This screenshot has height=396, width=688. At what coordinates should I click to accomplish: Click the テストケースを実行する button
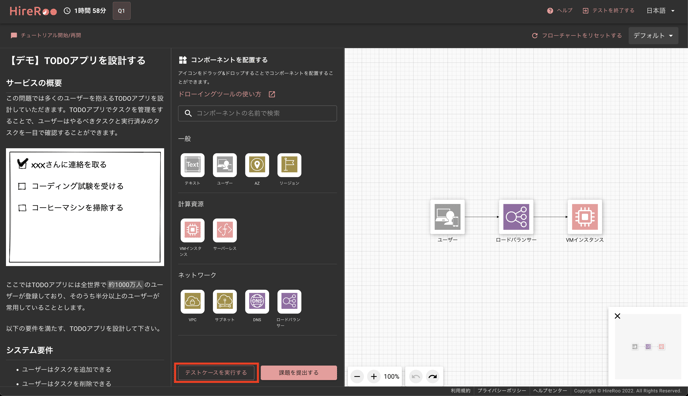pos(216,373)
